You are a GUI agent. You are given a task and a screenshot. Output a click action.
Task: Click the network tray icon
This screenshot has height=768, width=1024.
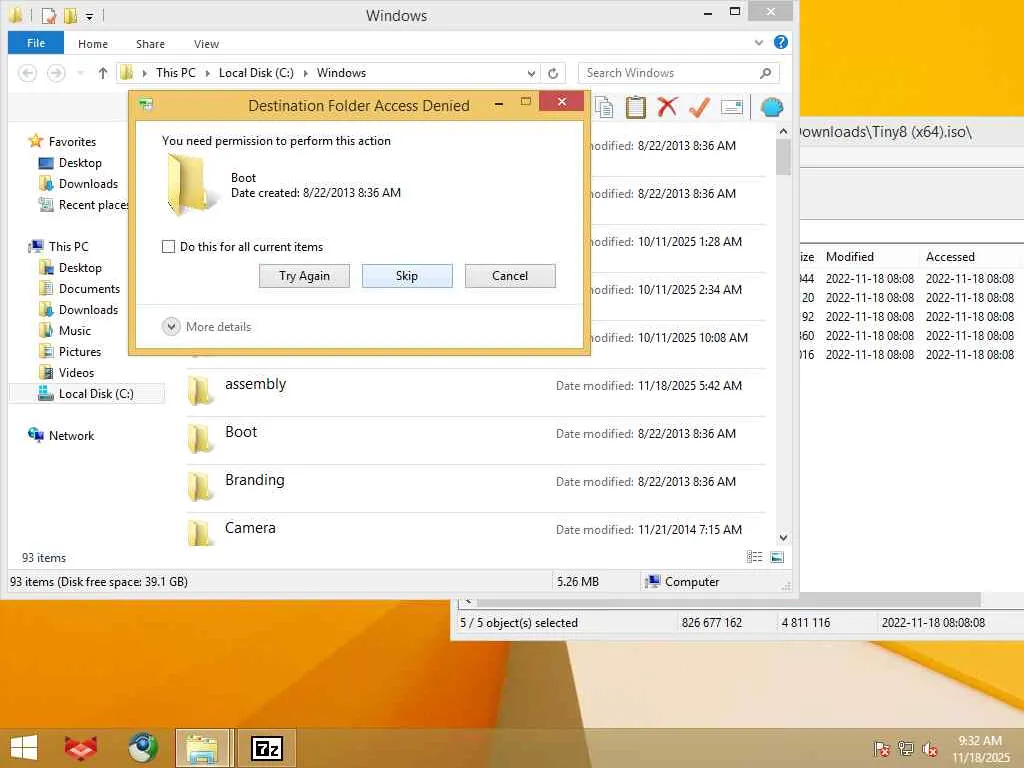pyautogui.click(x=905, y=748)
